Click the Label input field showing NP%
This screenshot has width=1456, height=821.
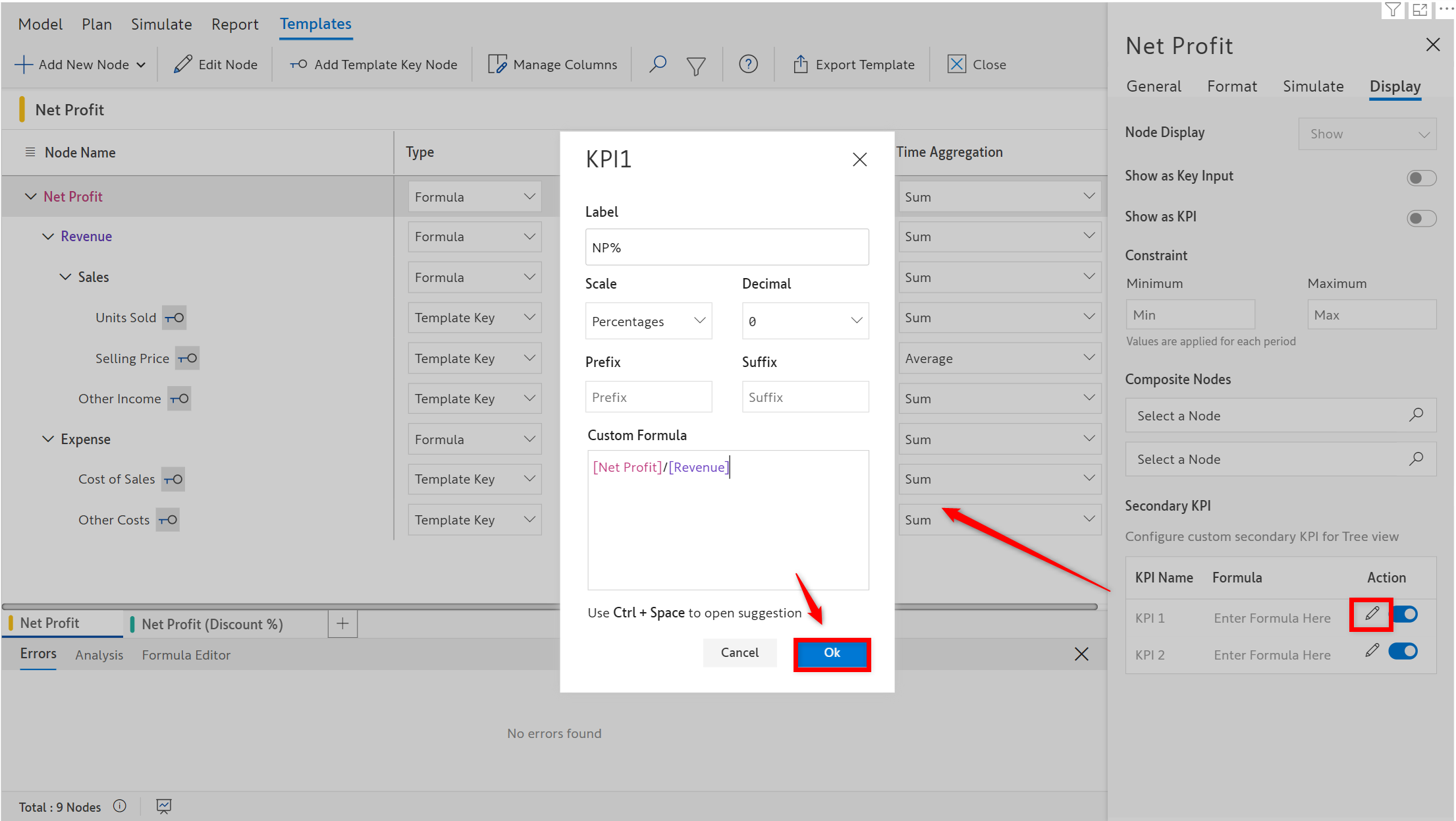726,248
